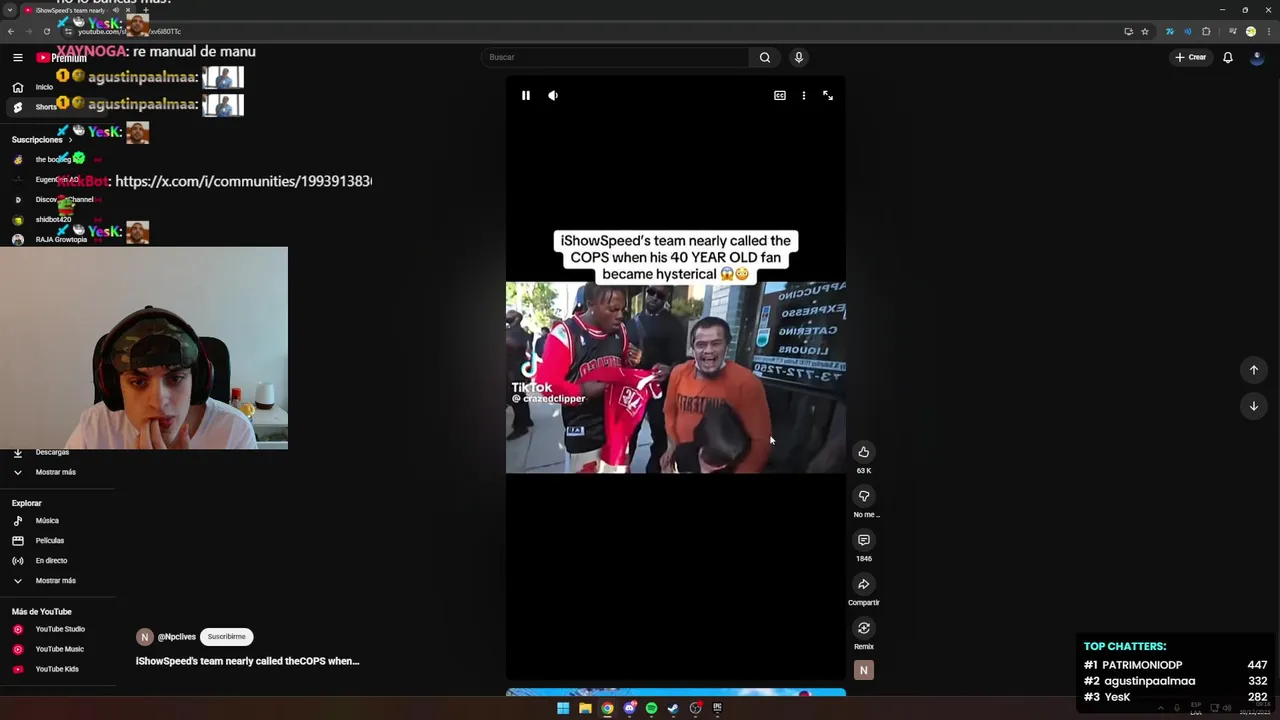Open Chrome profile avatar
The width and height of the screenshot is (1280, 720).
click(x=1251, y=31)
